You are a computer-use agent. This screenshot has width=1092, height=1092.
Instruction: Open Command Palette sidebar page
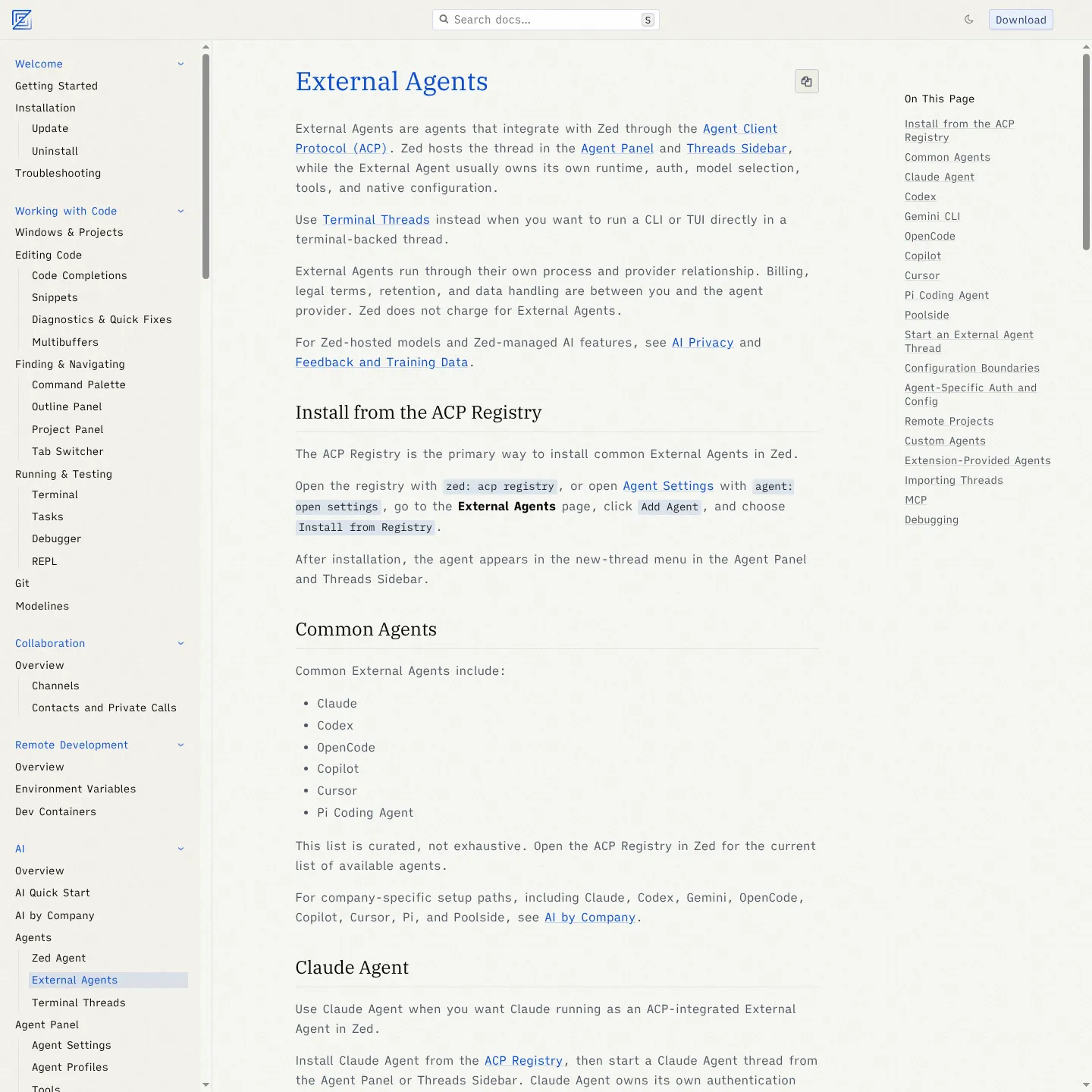click(79, 384)
